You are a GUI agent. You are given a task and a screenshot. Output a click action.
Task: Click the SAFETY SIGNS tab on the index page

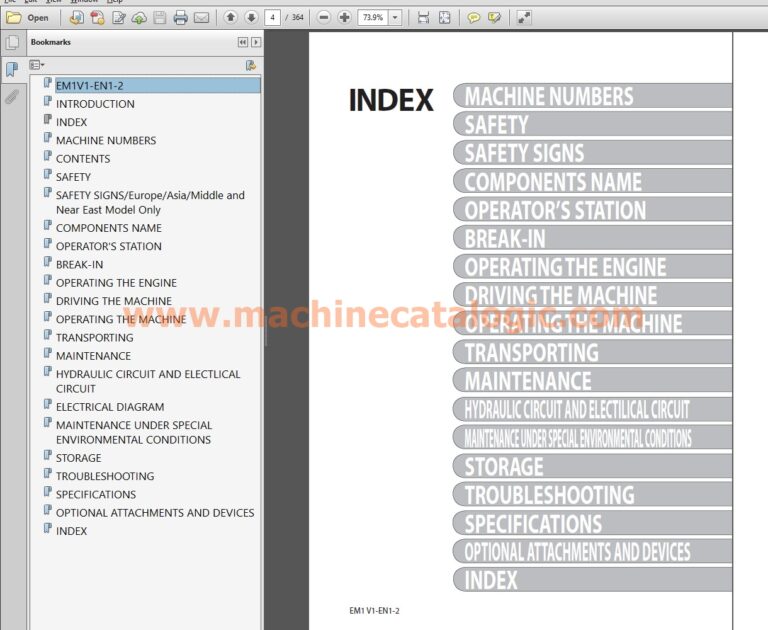[592, 153]
